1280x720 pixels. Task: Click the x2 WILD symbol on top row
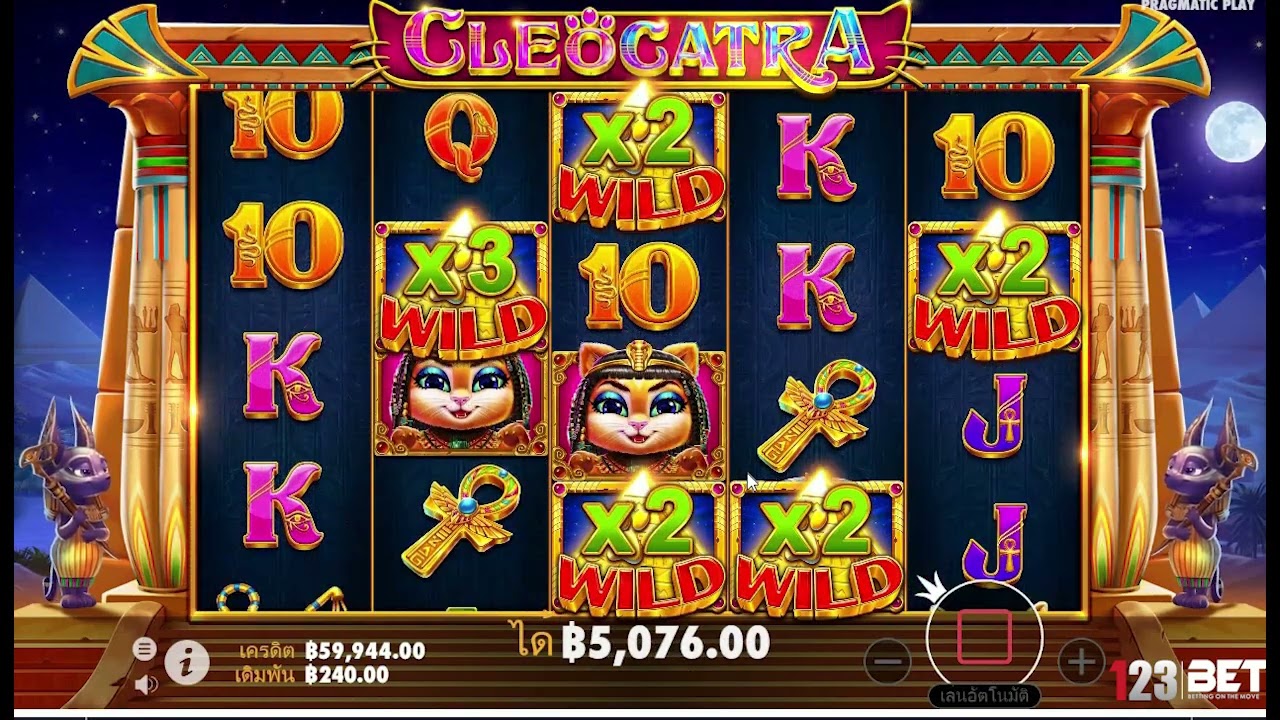coord(638,160)
